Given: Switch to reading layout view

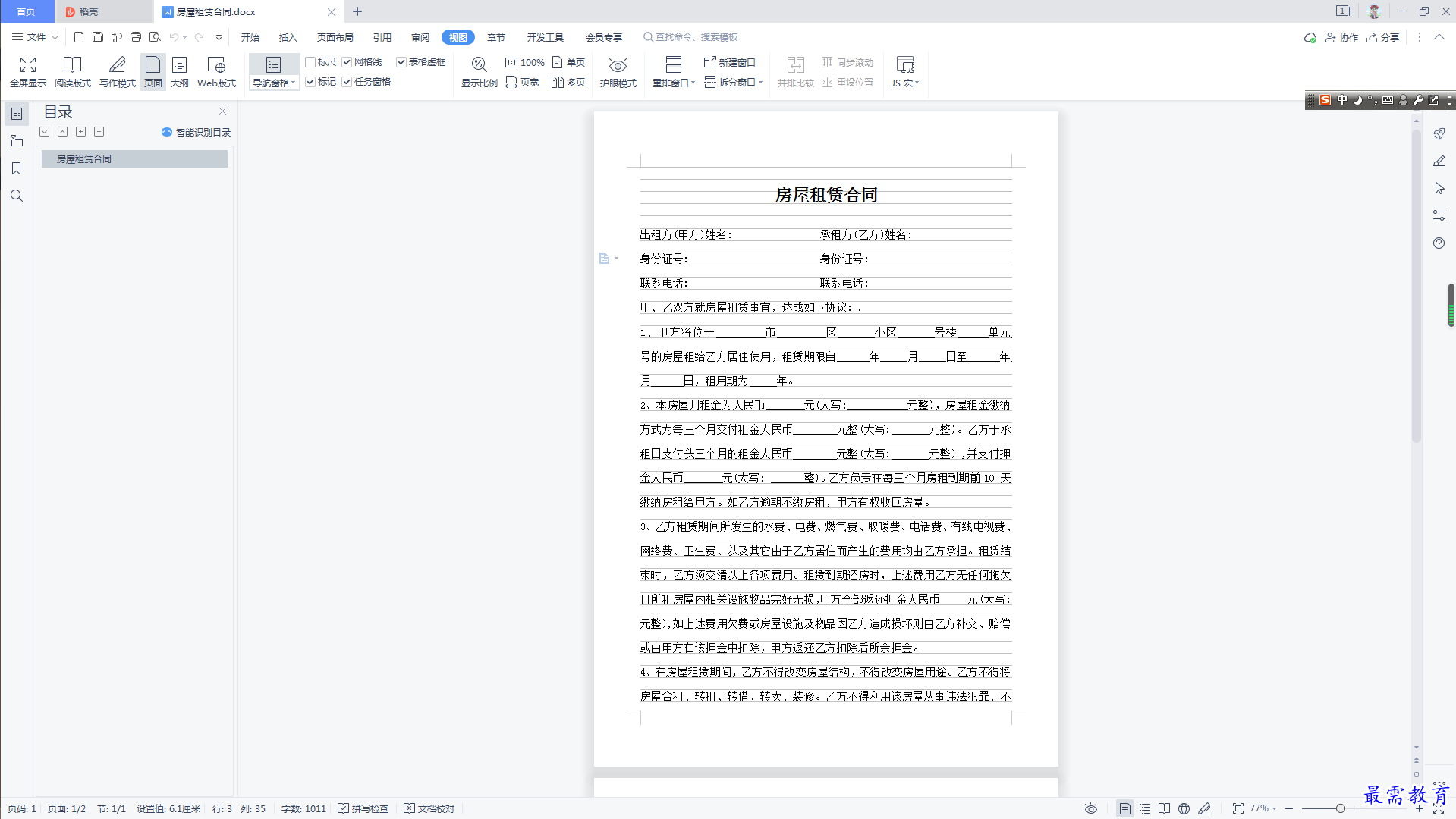Looking at the screenshot, I should 72,72.
